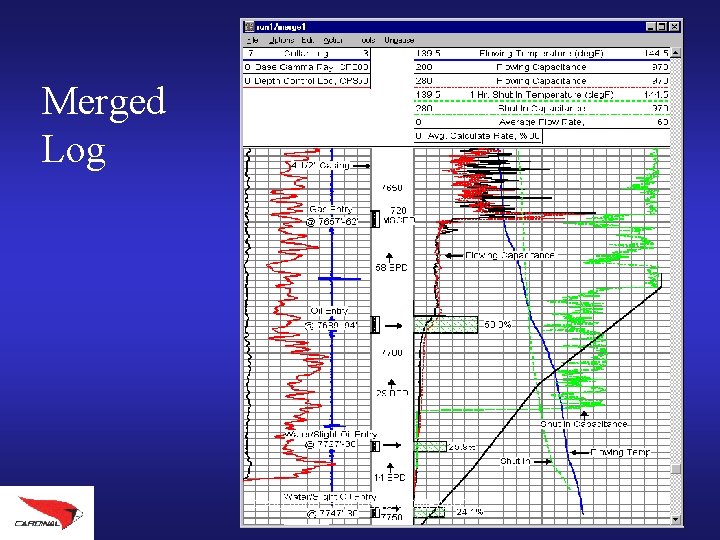Click the Water/Slight Oil Entry @ 7737' annotation

[331, 439]
